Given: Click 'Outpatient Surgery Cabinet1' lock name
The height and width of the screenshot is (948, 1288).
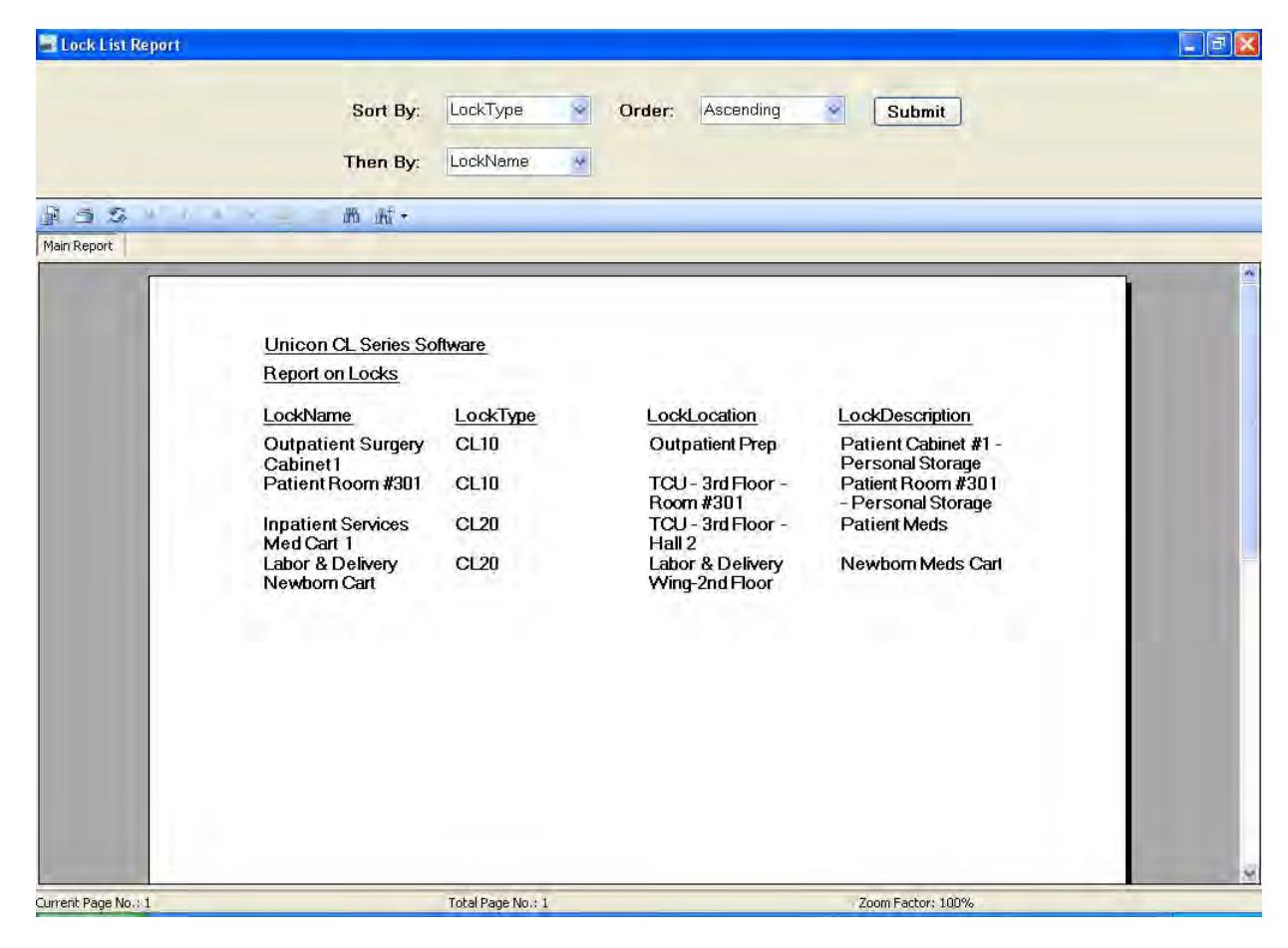Looking at the screenshot, I should tap(343, 454).
